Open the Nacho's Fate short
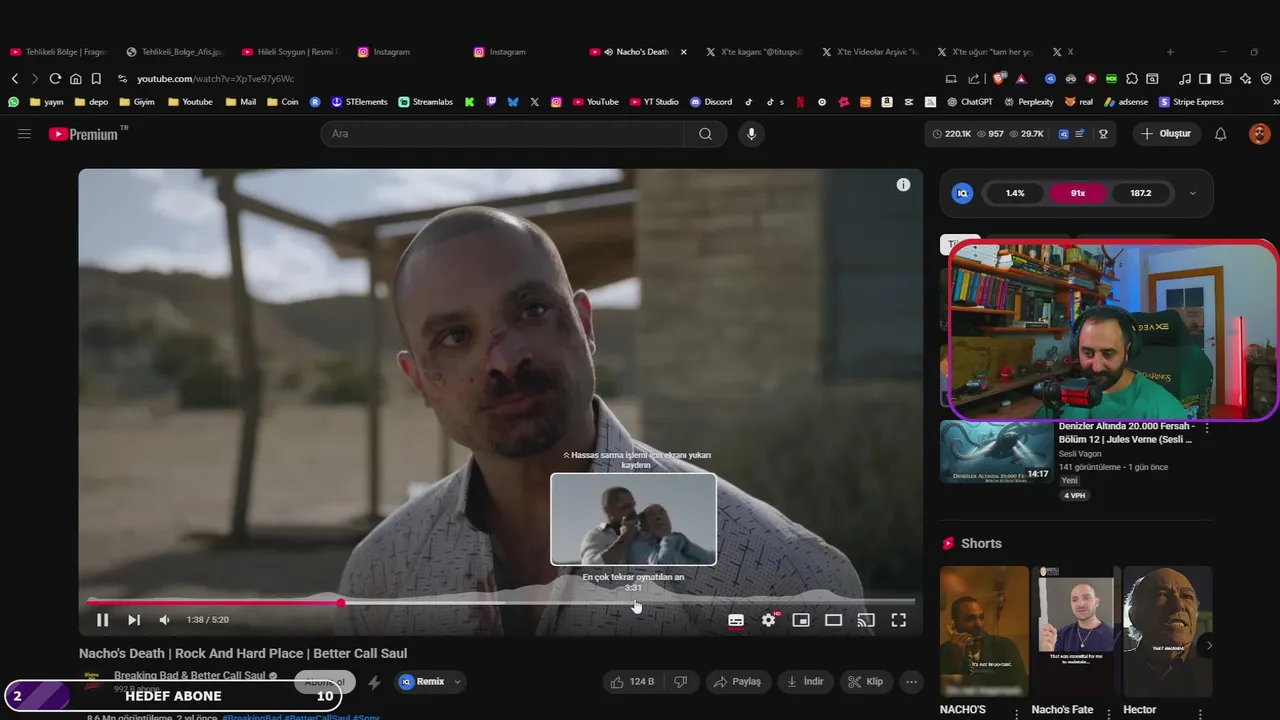This screenshot has width=1280, height=720. pyautogui.click(x=1076, y=631)
